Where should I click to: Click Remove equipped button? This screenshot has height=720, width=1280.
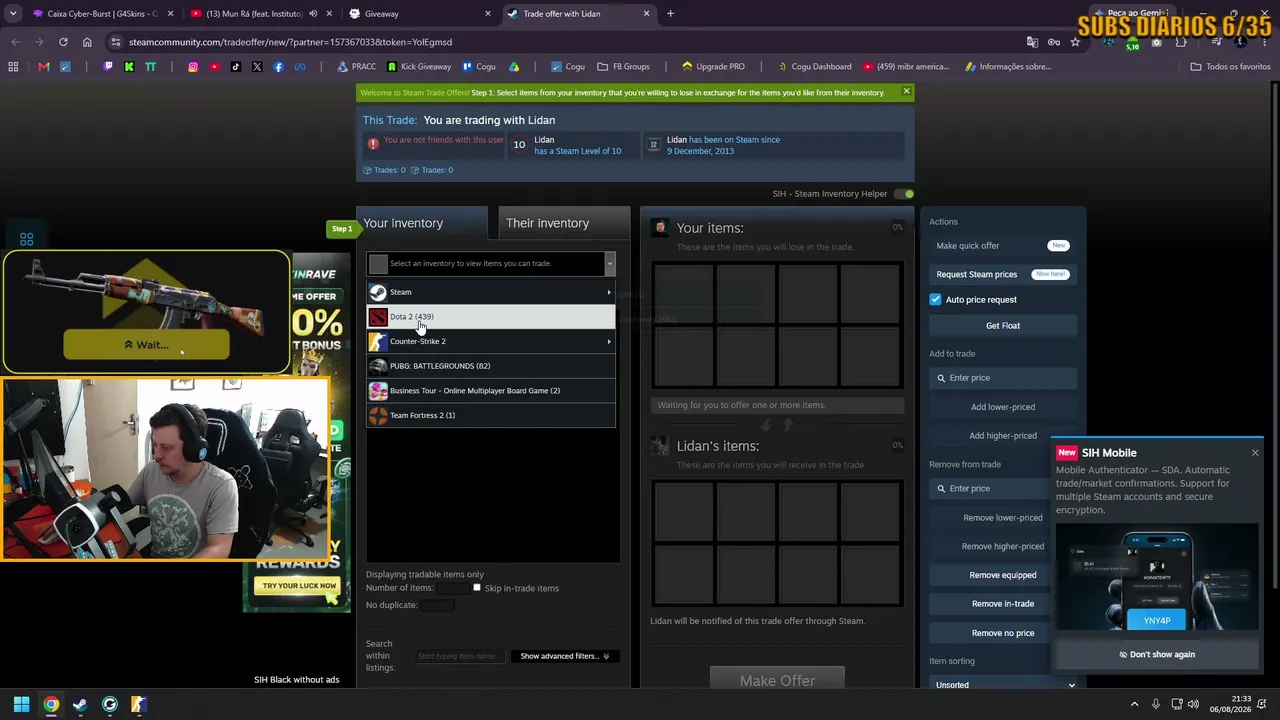(x=1003, y=575)
